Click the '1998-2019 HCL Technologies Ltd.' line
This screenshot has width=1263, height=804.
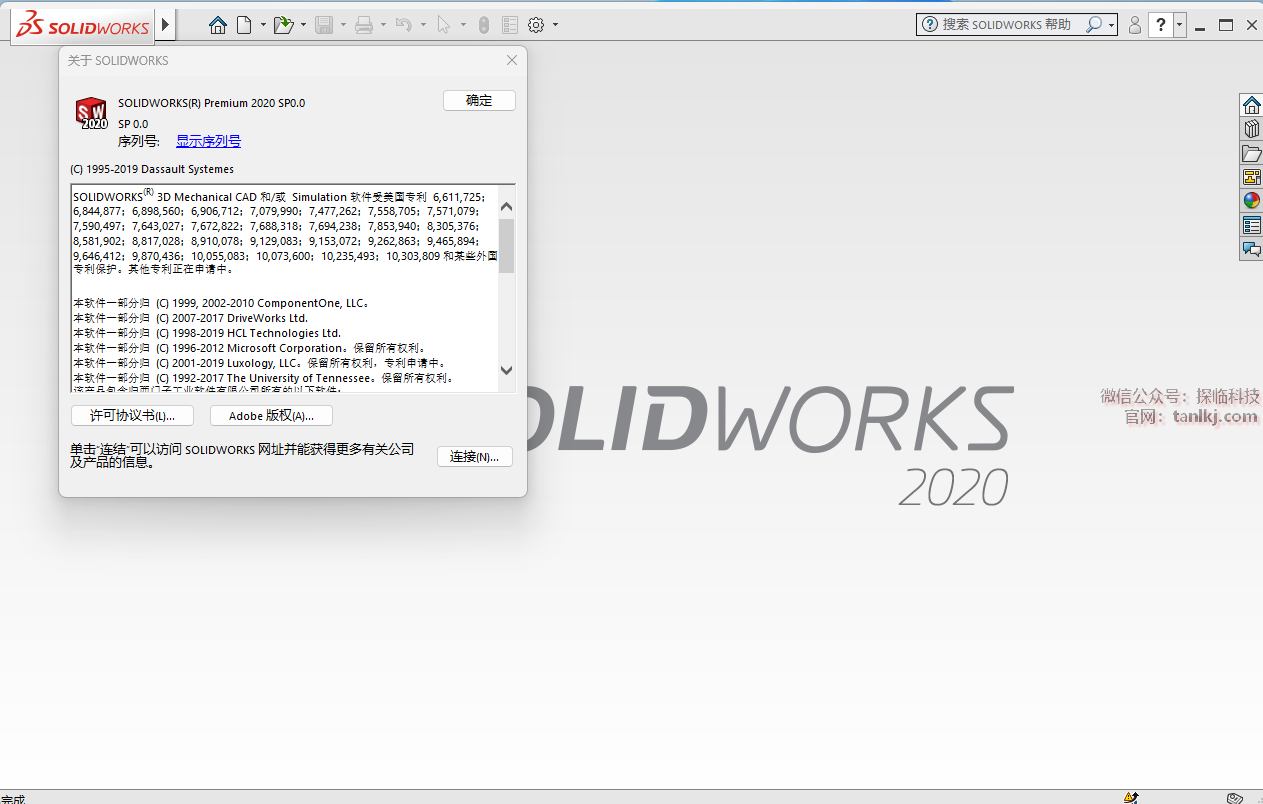pos(207,333)
